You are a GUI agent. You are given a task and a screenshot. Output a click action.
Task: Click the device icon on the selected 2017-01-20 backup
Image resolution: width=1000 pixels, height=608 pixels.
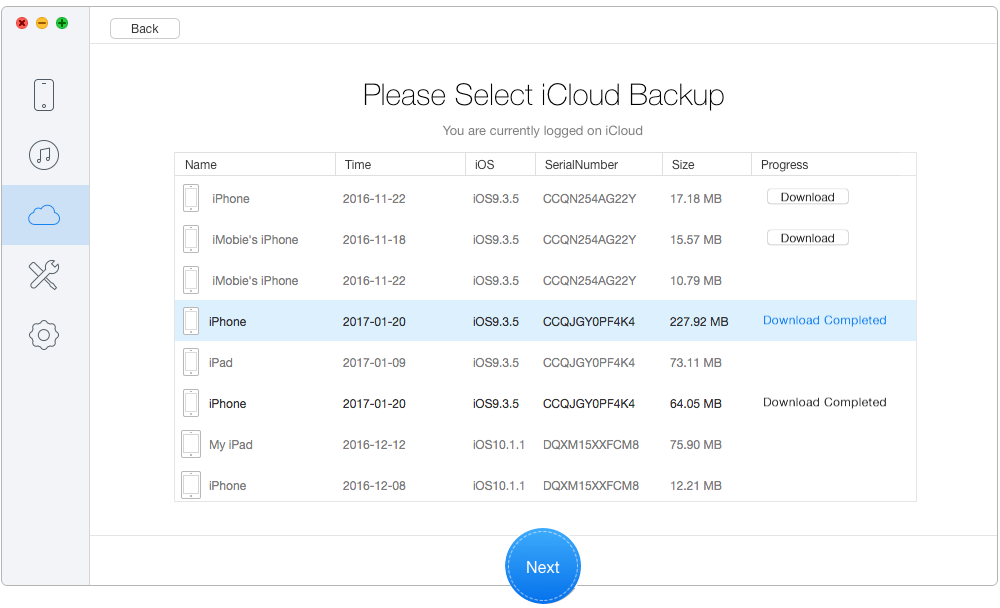click(x=190, y=321)
